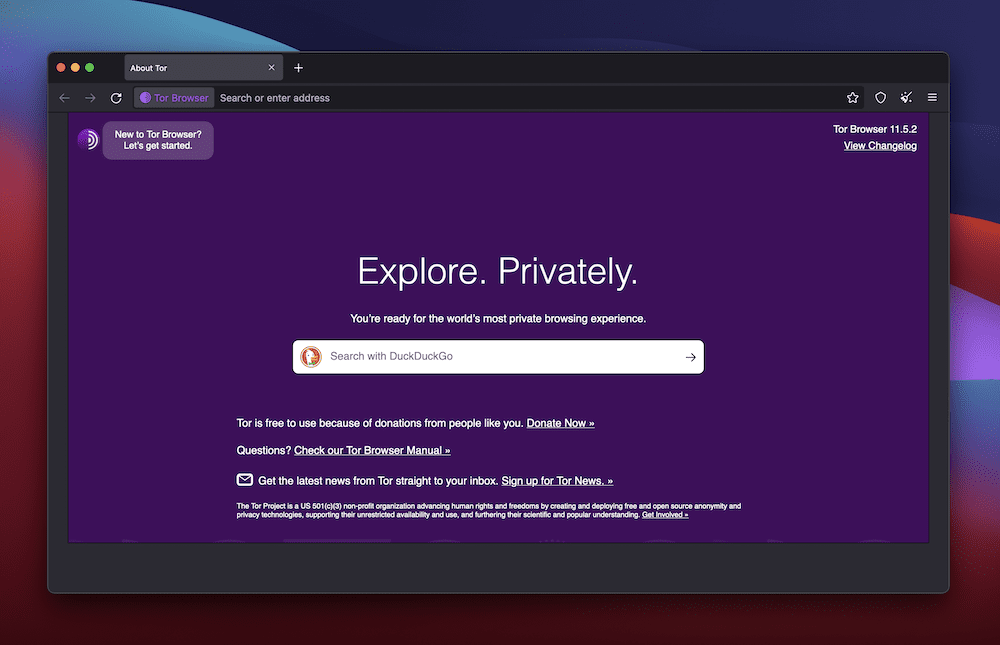Open the Tor Browser circuit panel pill

pos(173,97)
